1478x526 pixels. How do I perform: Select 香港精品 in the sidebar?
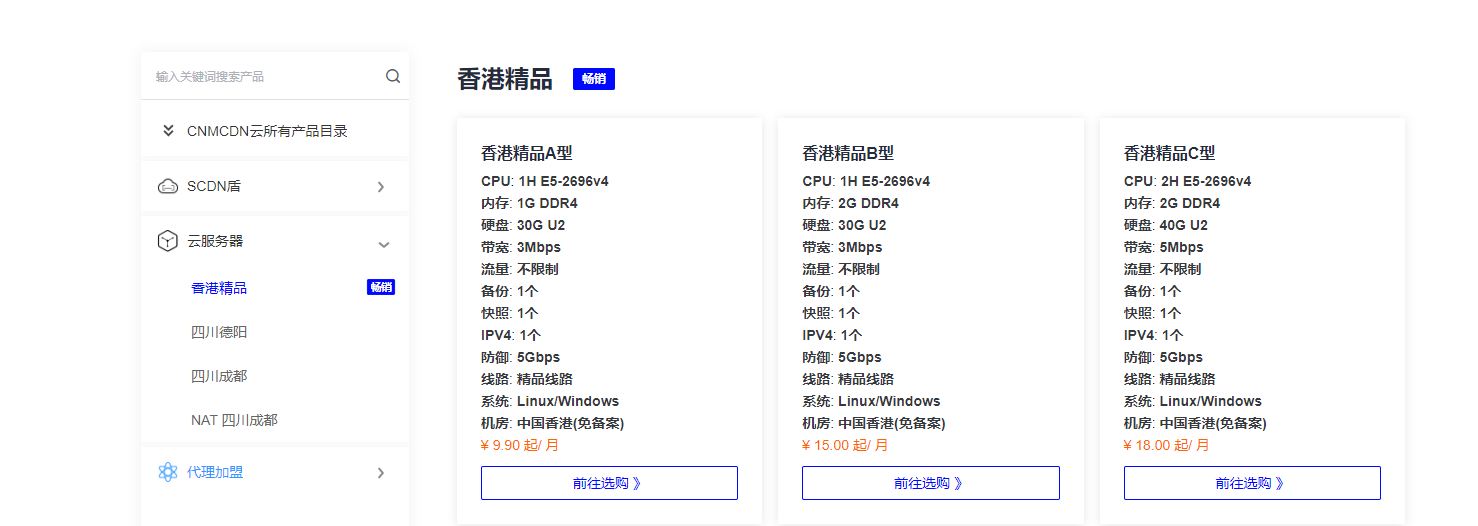[219, 288]
